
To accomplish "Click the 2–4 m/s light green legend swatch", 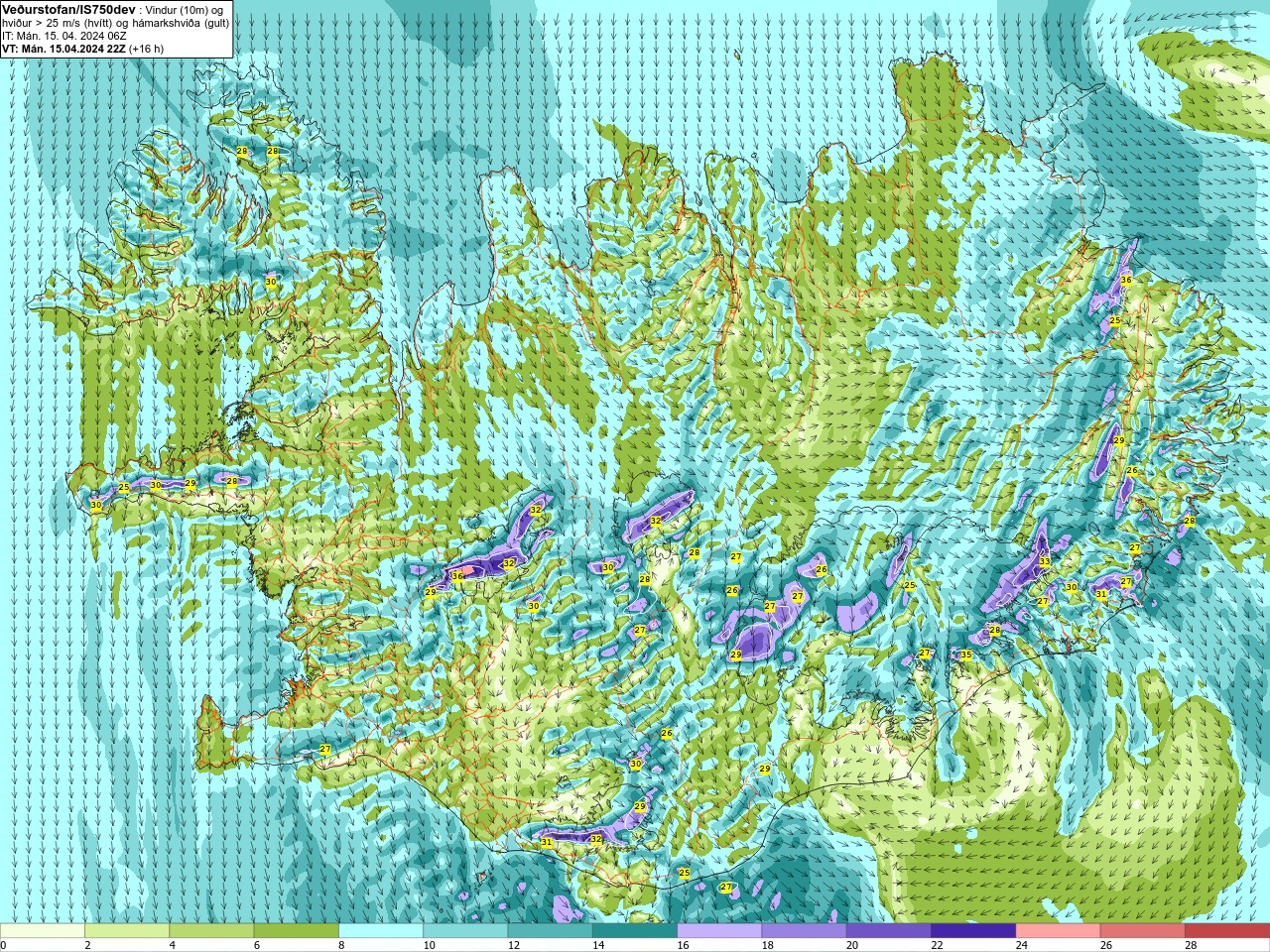I will pos(127,931).
